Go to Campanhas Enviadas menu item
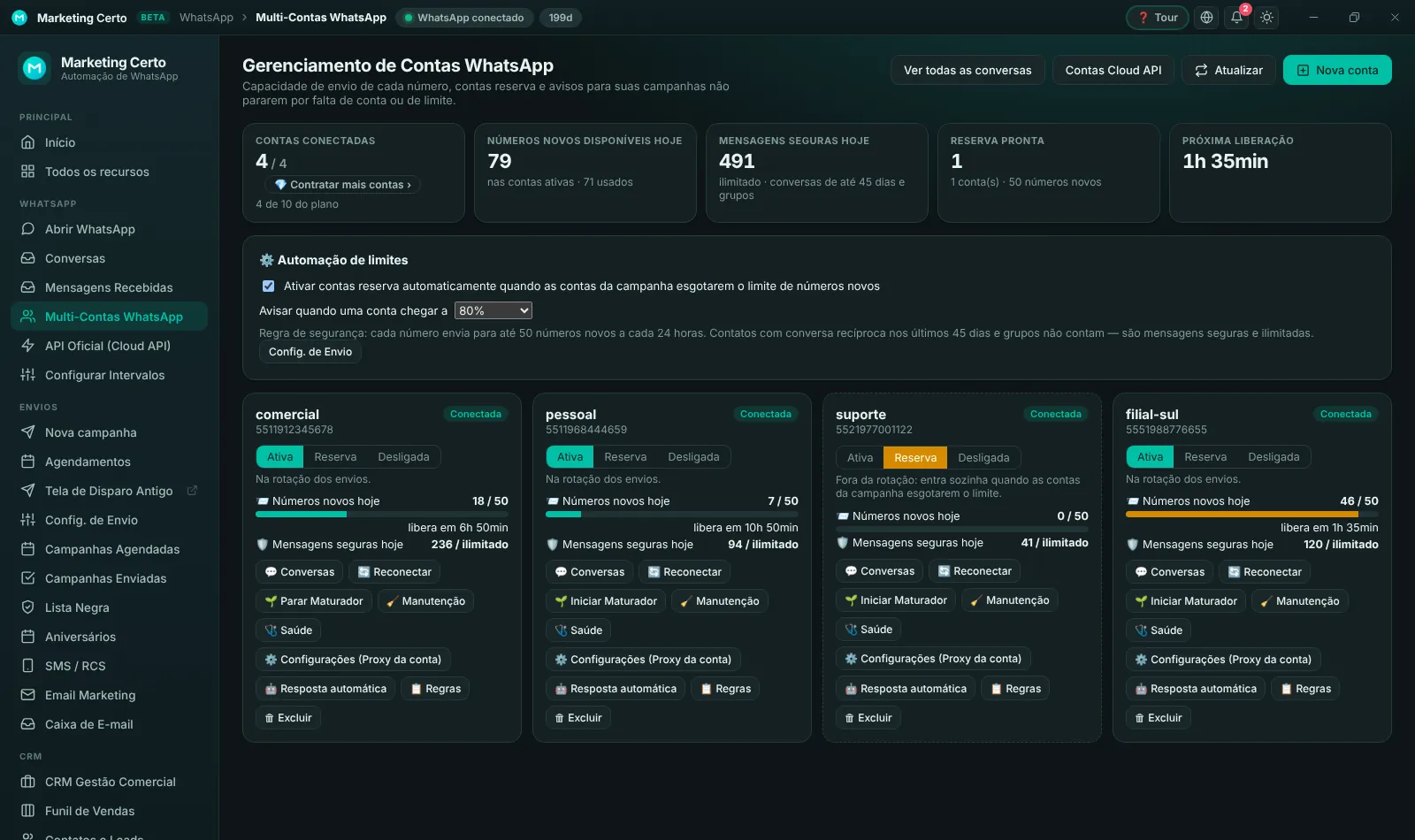 click(110, 578)
